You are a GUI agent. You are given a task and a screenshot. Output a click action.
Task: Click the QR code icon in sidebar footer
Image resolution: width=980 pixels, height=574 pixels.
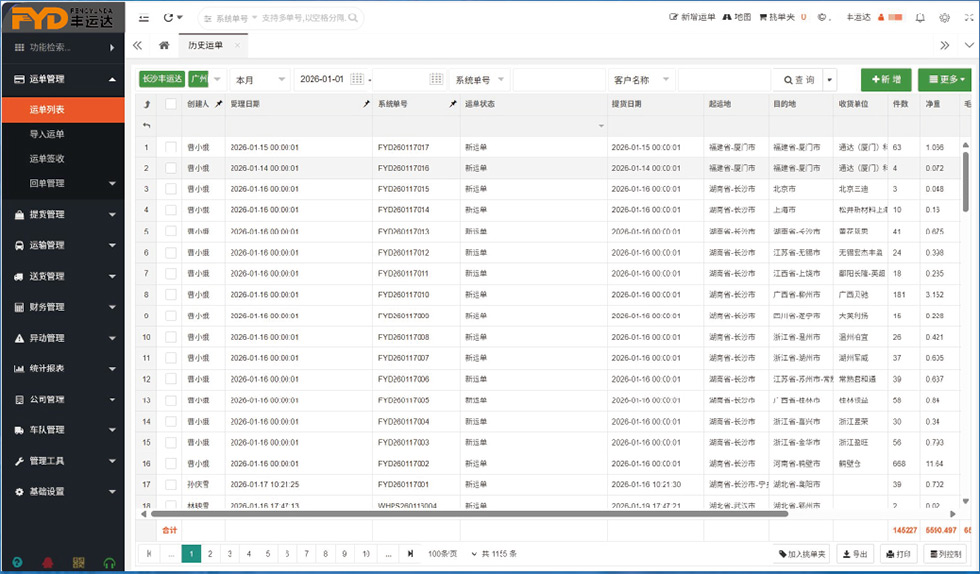[x=79, y=562]
